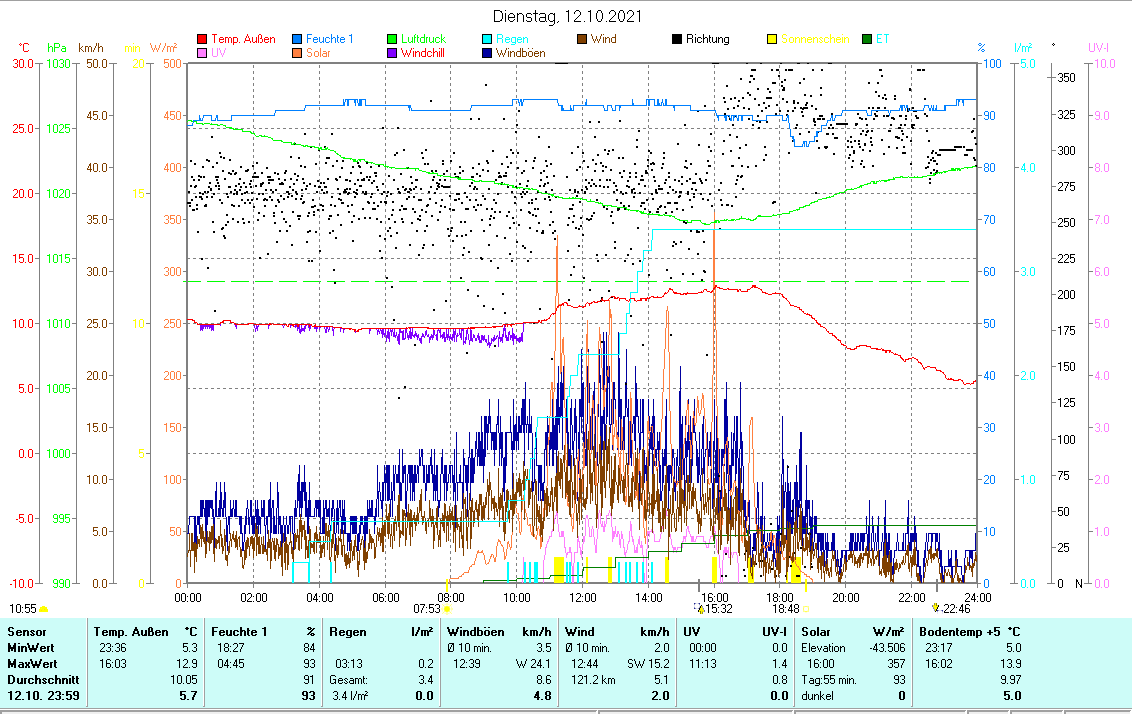
Task: Click the green ET legend label
Action: coord(883,39)
